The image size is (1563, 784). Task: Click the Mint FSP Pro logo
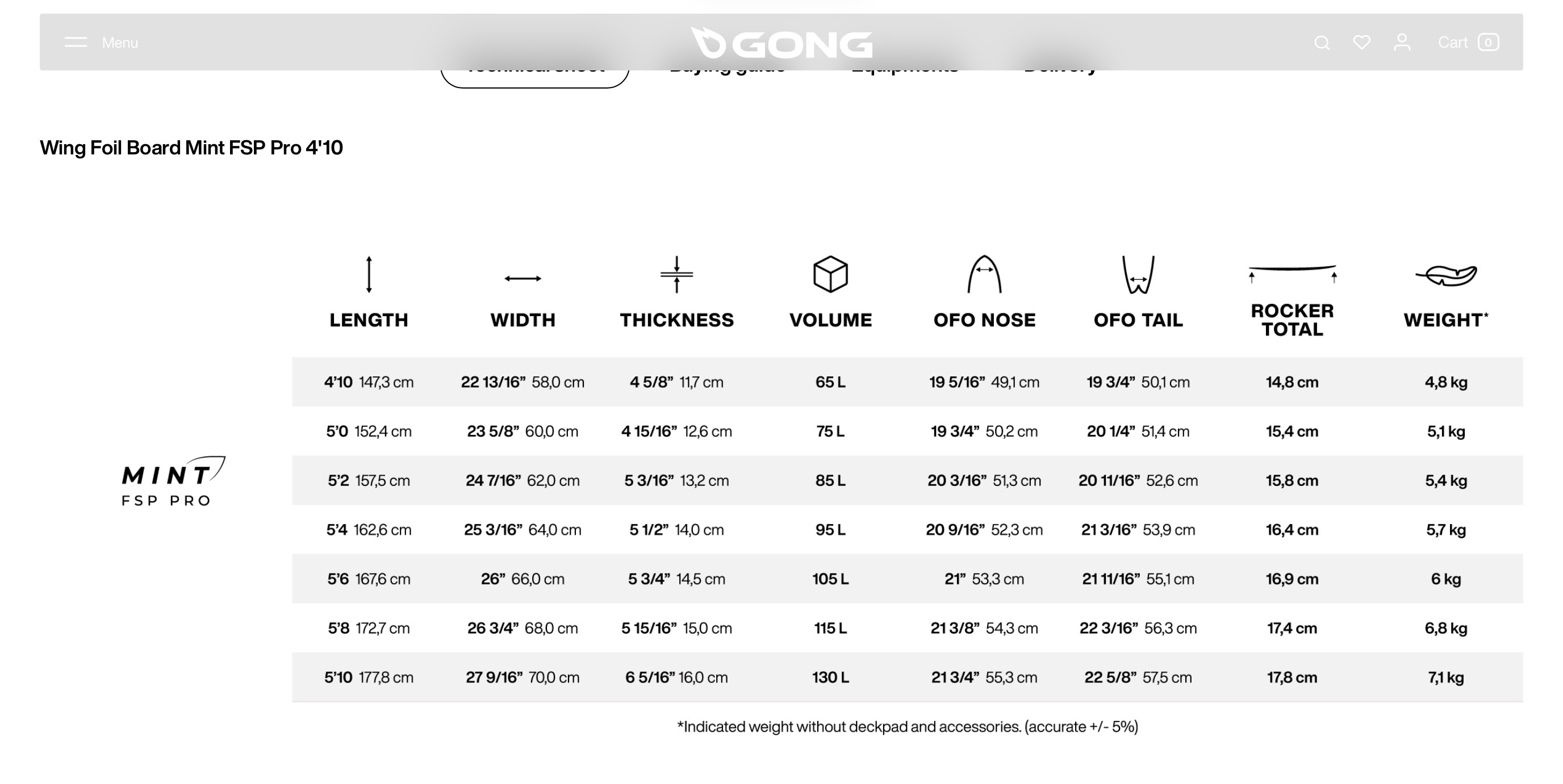[173, 481]
